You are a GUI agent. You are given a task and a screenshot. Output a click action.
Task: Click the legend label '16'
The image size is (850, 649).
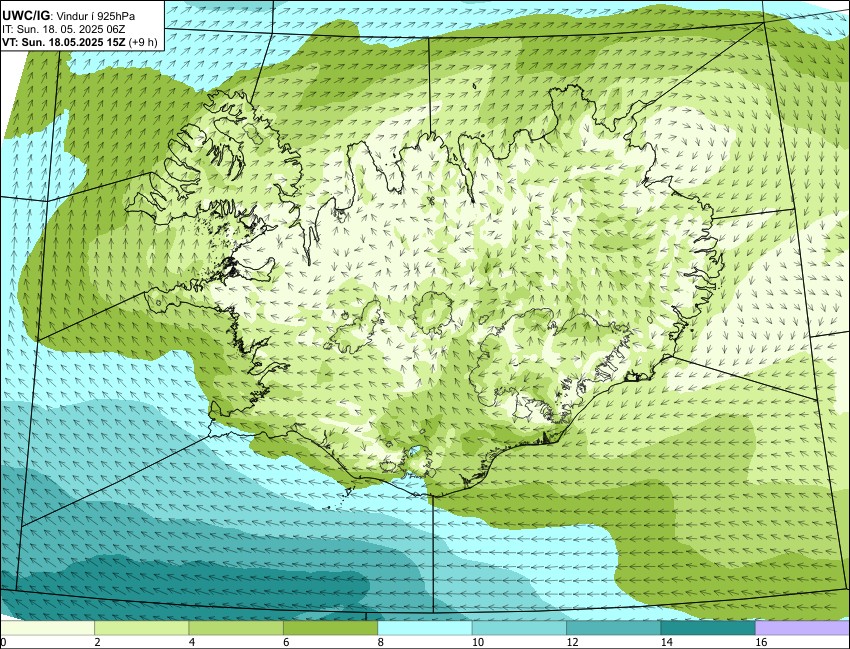click(x=761, y=642)
